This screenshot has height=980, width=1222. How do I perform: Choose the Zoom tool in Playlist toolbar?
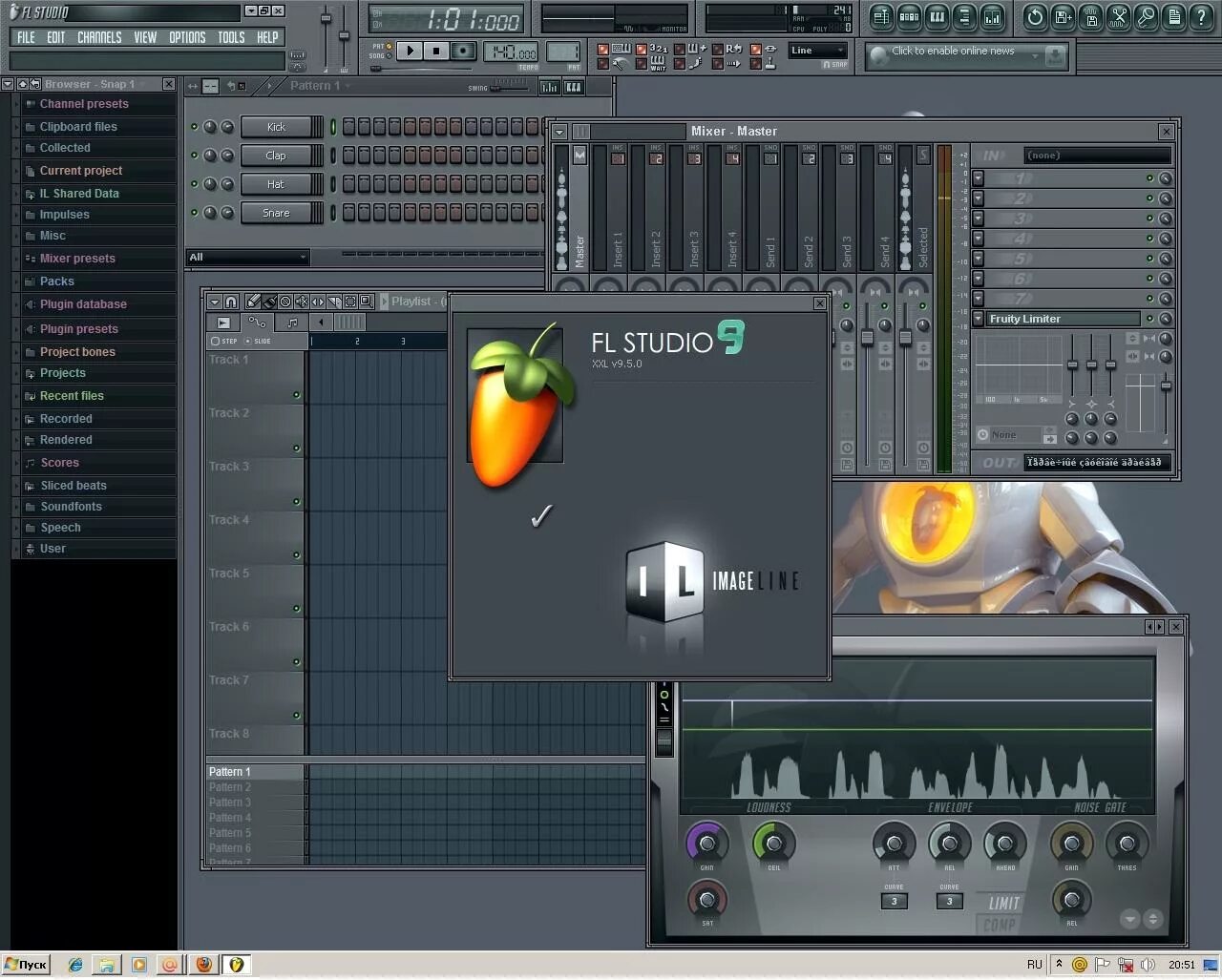tap(367, 302)
